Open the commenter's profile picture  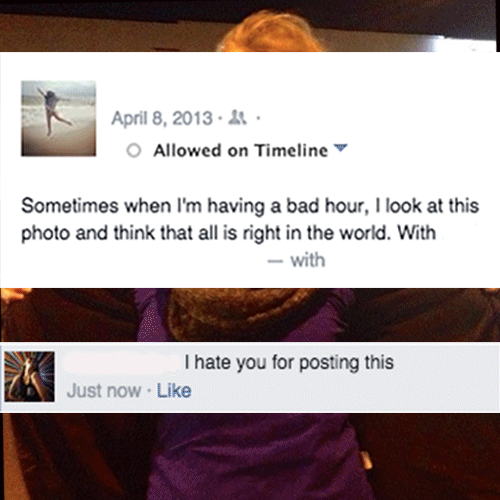point(29,376)
